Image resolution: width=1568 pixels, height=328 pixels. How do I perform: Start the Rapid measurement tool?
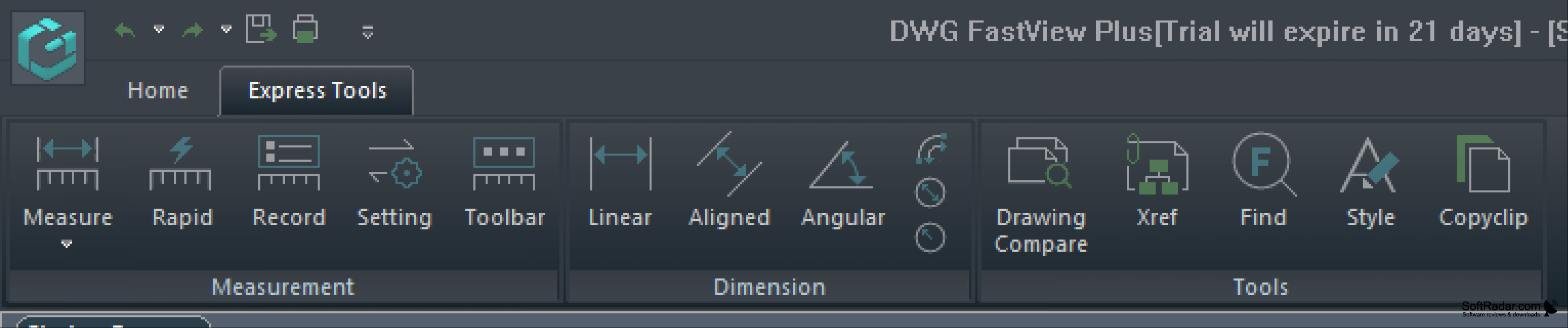pyautogui.click(x=181, y=163)
